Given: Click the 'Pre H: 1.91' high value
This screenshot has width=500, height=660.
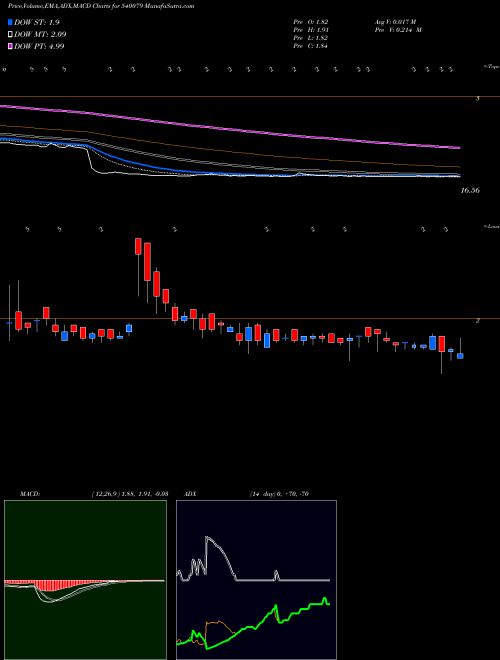Looking at the screenshot, I should point(311,30).
